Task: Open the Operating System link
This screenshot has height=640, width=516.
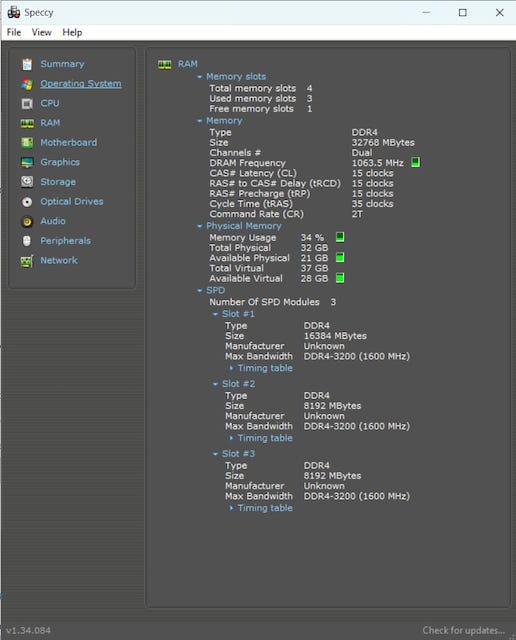Action: (81, 84)
